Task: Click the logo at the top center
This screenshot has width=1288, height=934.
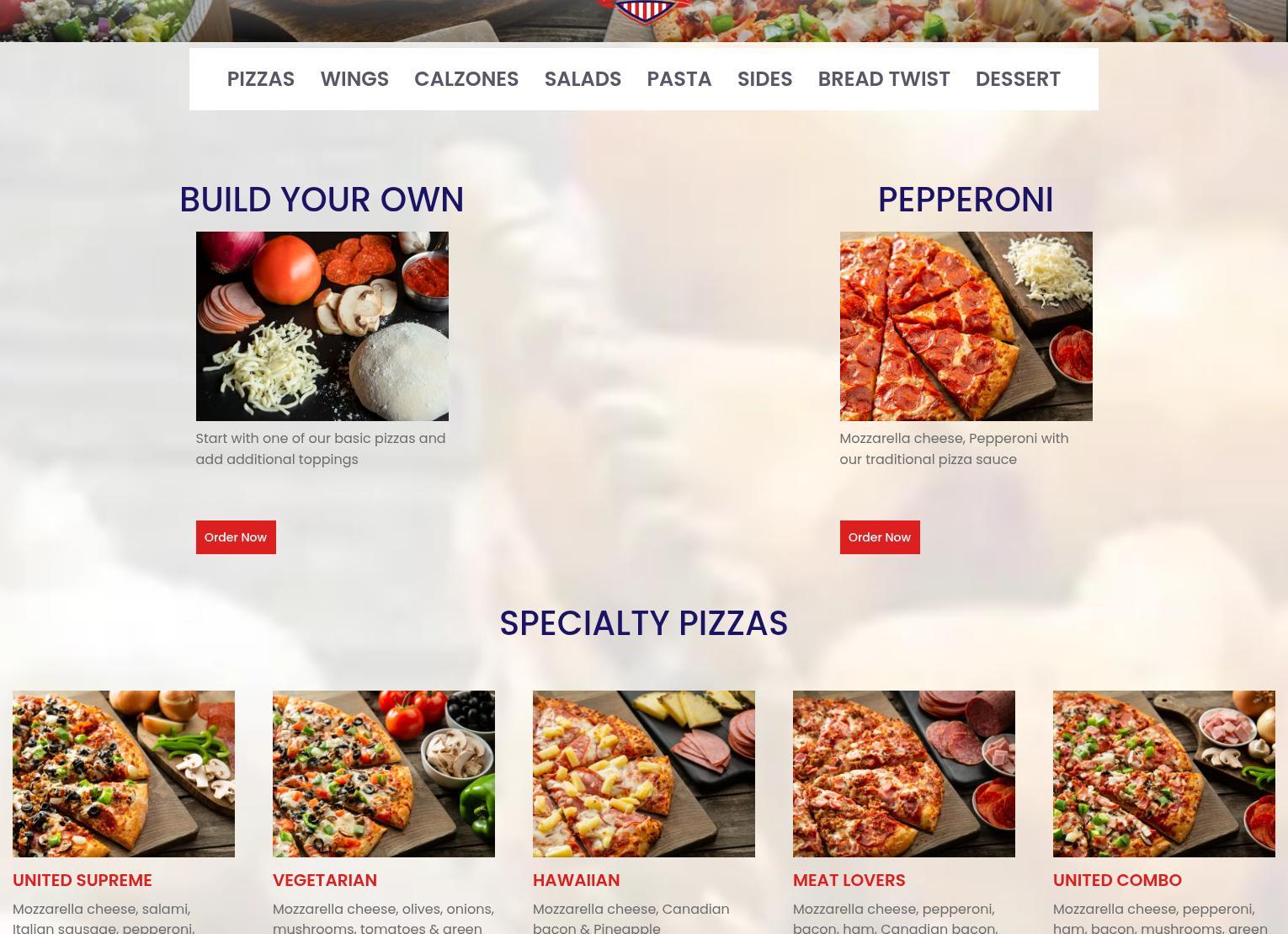Action: (x=644, y=10)
